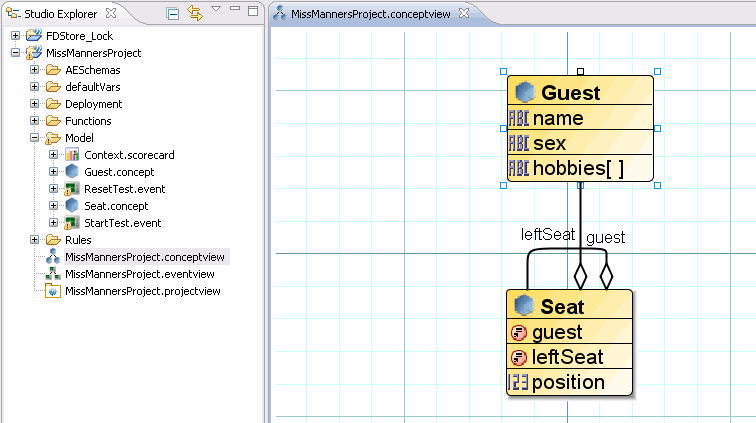Open the Studio Explorer view menu triangle

click(x=216, y=9)
